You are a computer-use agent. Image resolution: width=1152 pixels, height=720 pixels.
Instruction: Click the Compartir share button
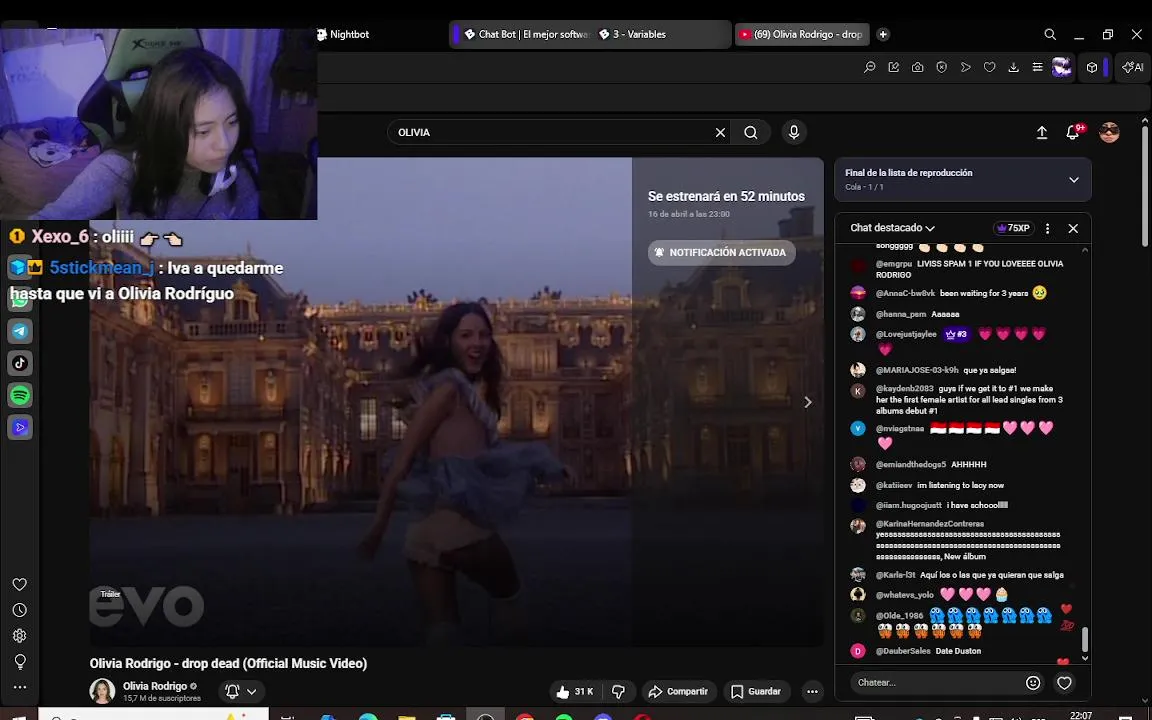click(x=679, y=691)
